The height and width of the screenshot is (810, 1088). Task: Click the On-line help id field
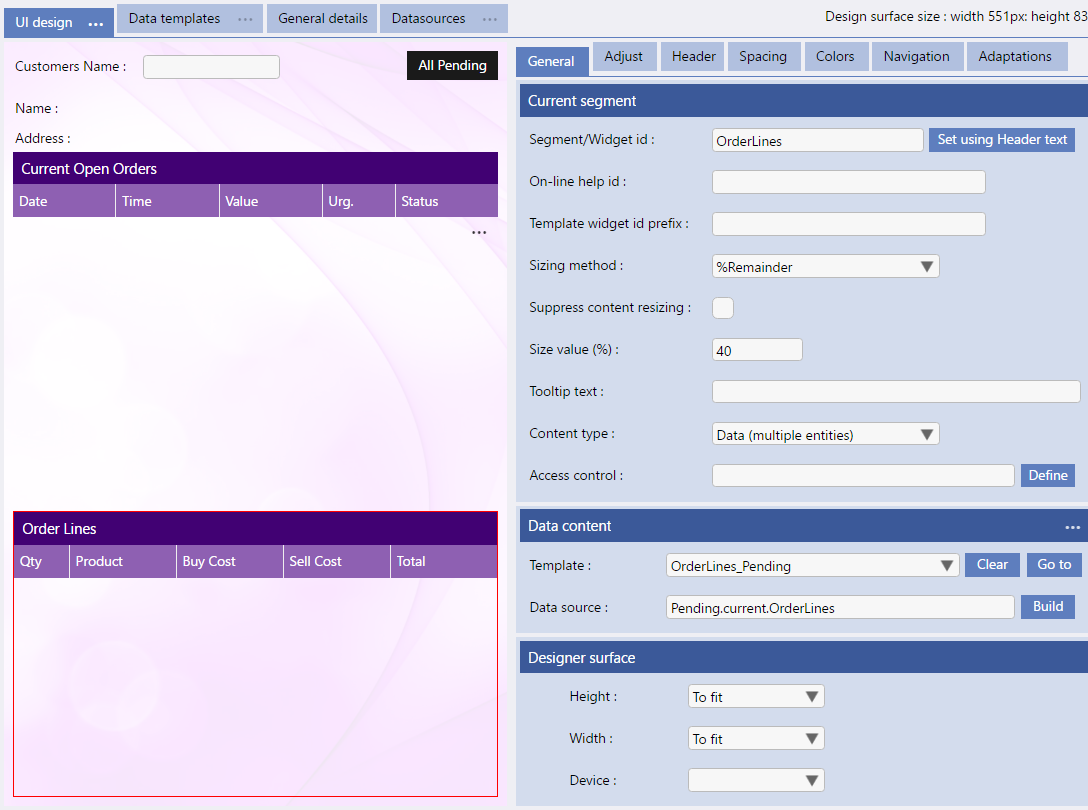click(849, 182)
